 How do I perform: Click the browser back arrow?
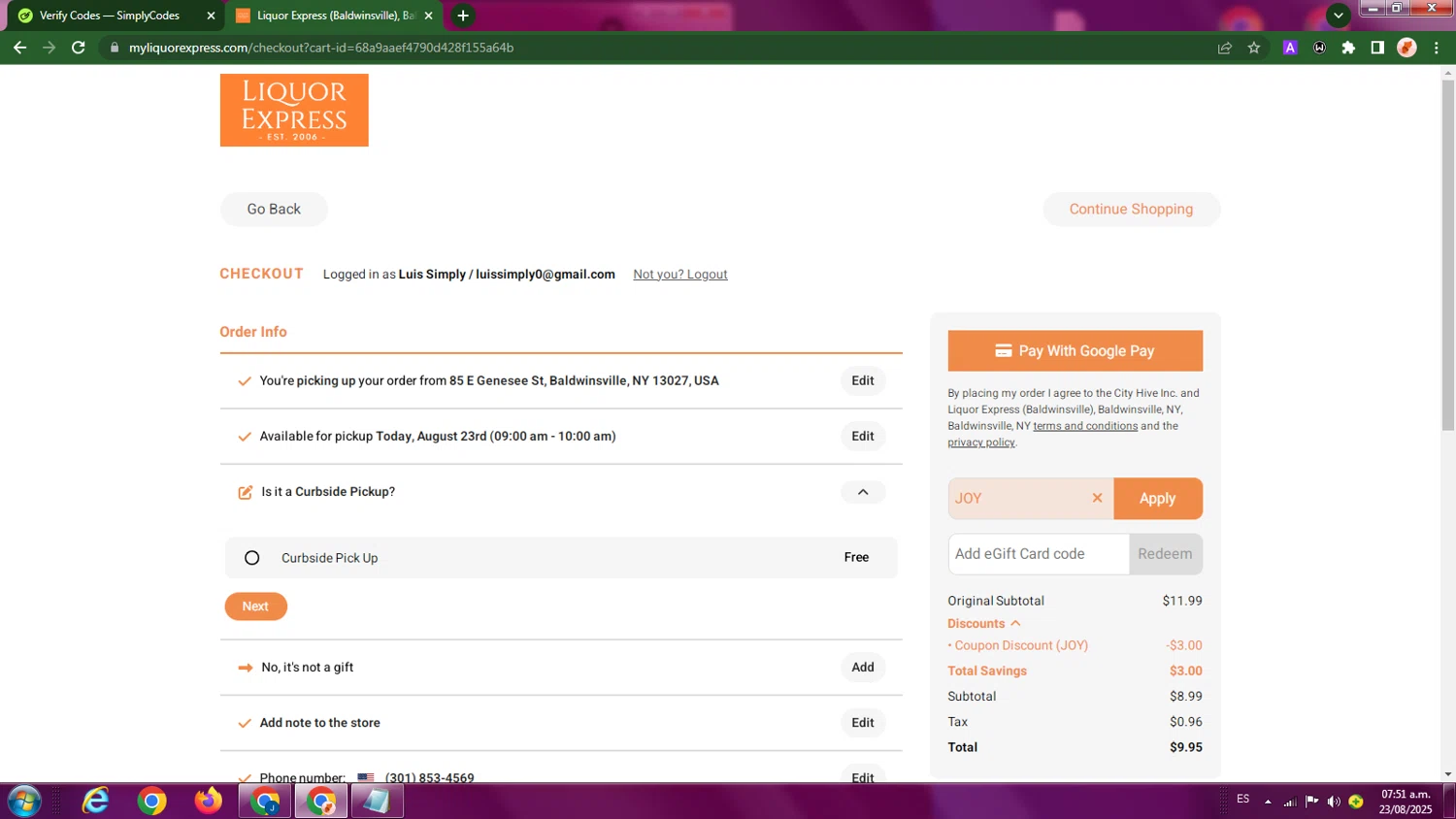19,48
